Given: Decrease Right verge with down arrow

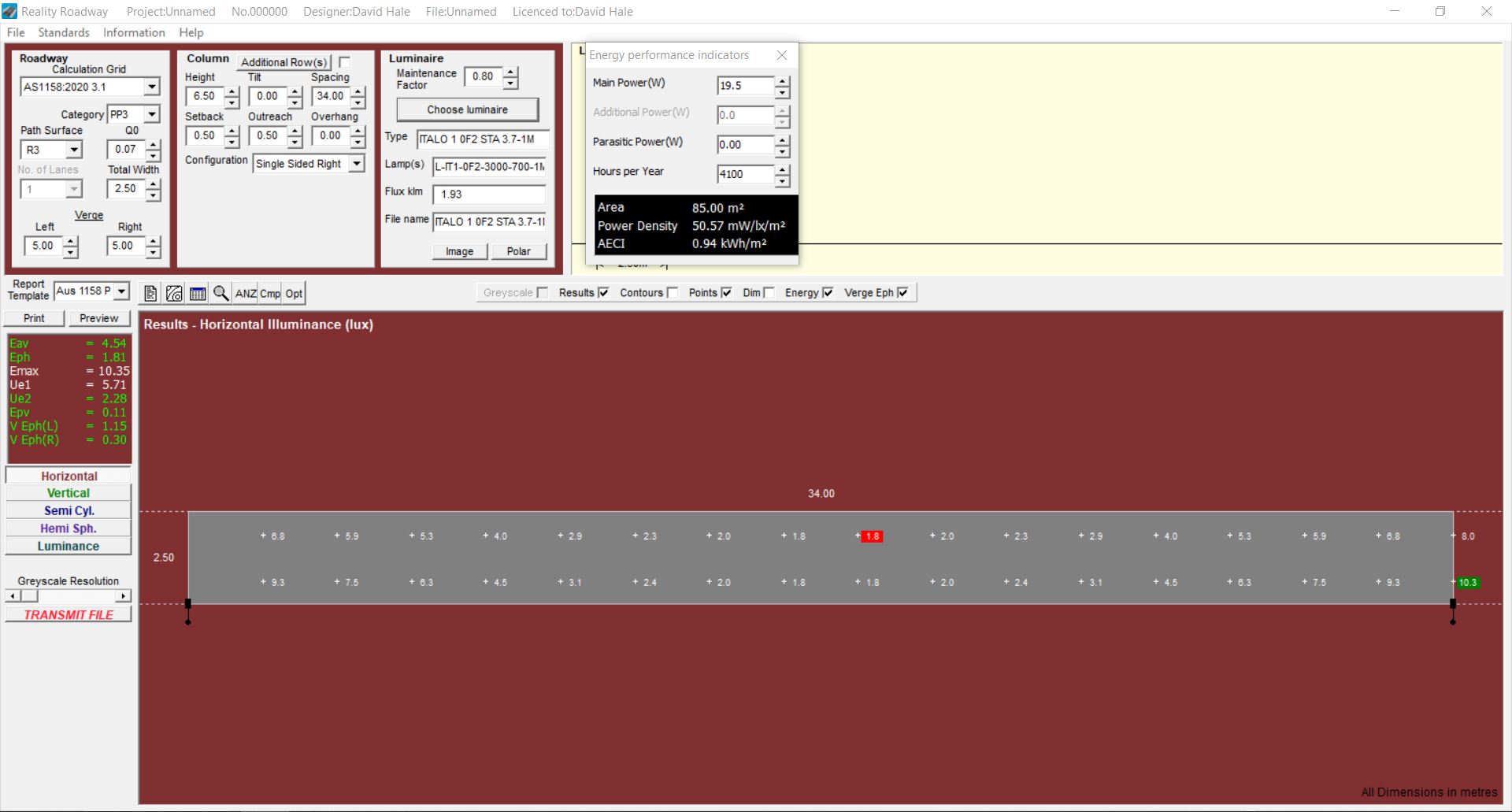Looking at the screenshot, I should click(154, 252).
